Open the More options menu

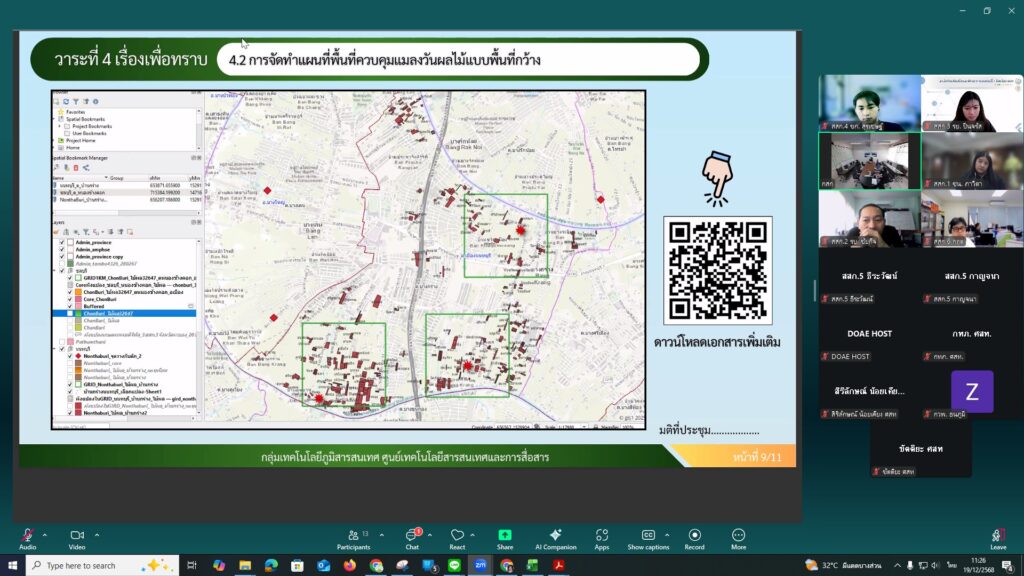point(738,535)
